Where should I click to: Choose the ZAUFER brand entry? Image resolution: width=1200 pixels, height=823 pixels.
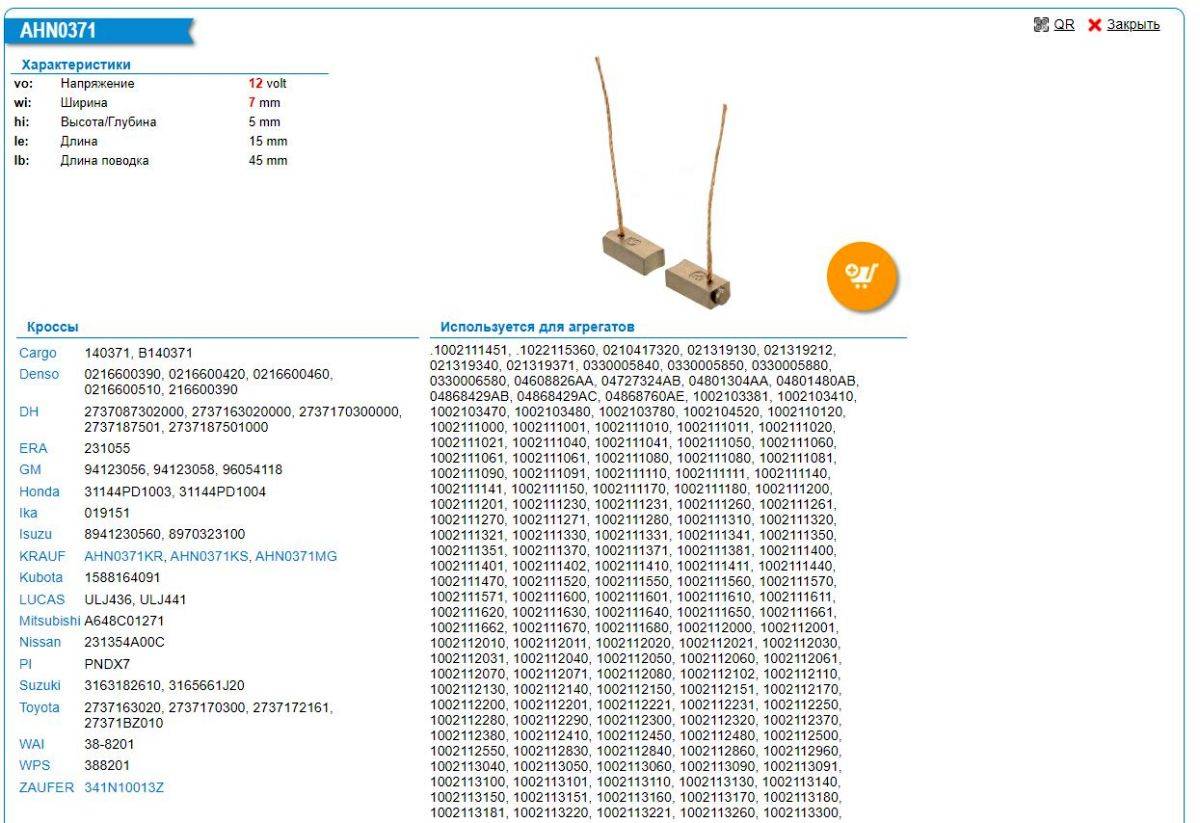coord(47,787)
